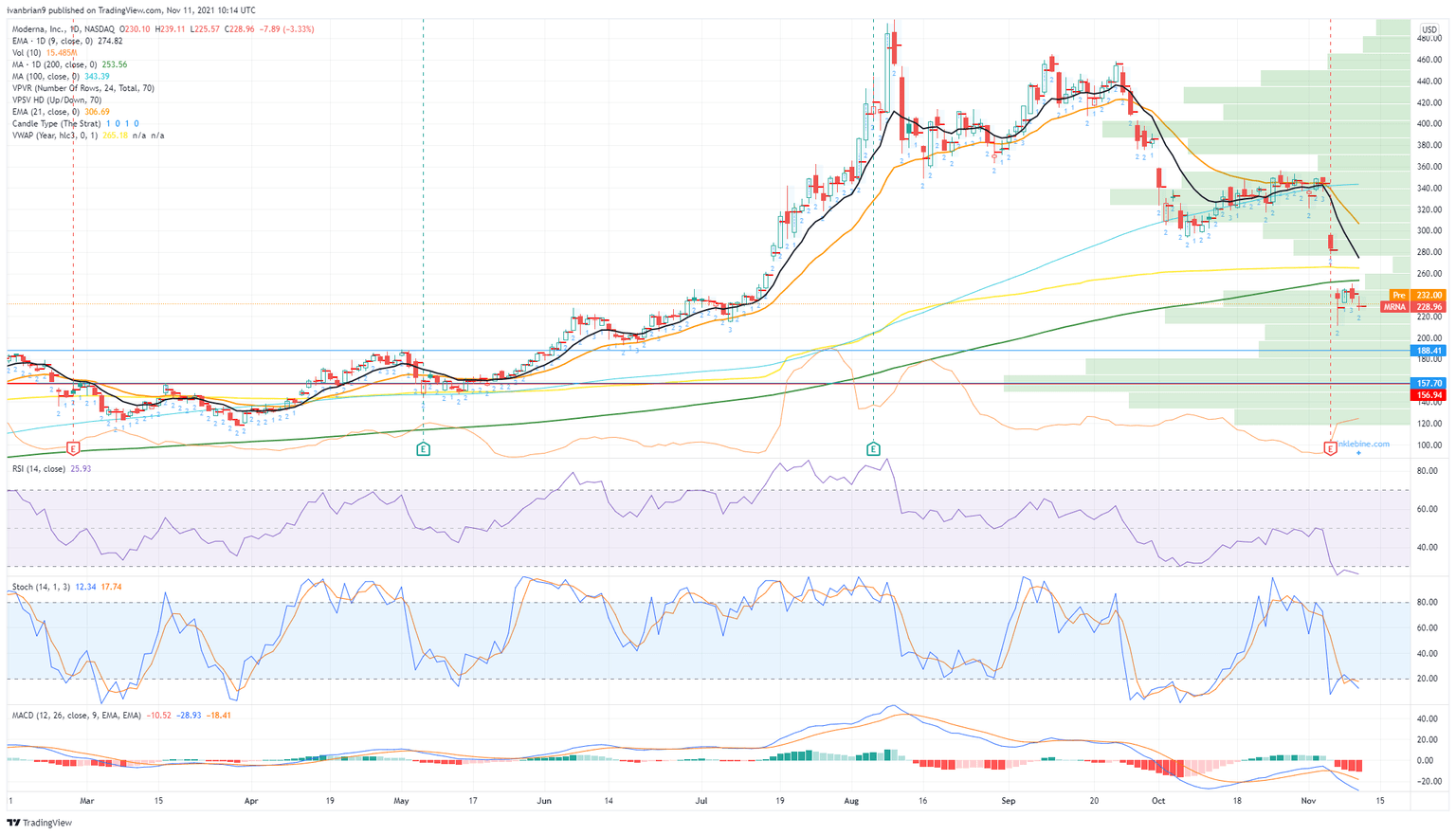Select the VPVR indicator legend

[82, 88]
